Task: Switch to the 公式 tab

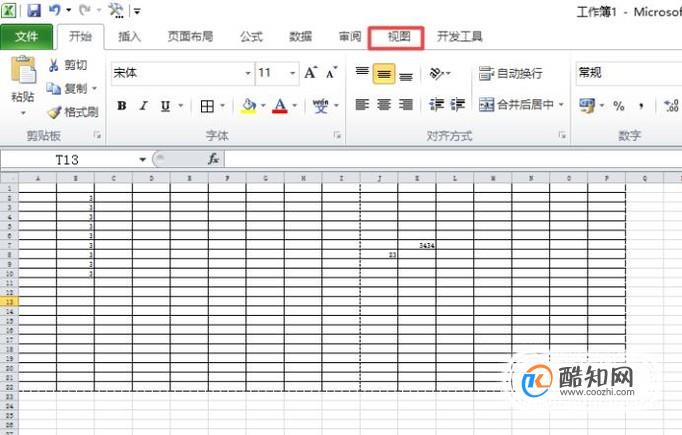Action: (252, 37)
